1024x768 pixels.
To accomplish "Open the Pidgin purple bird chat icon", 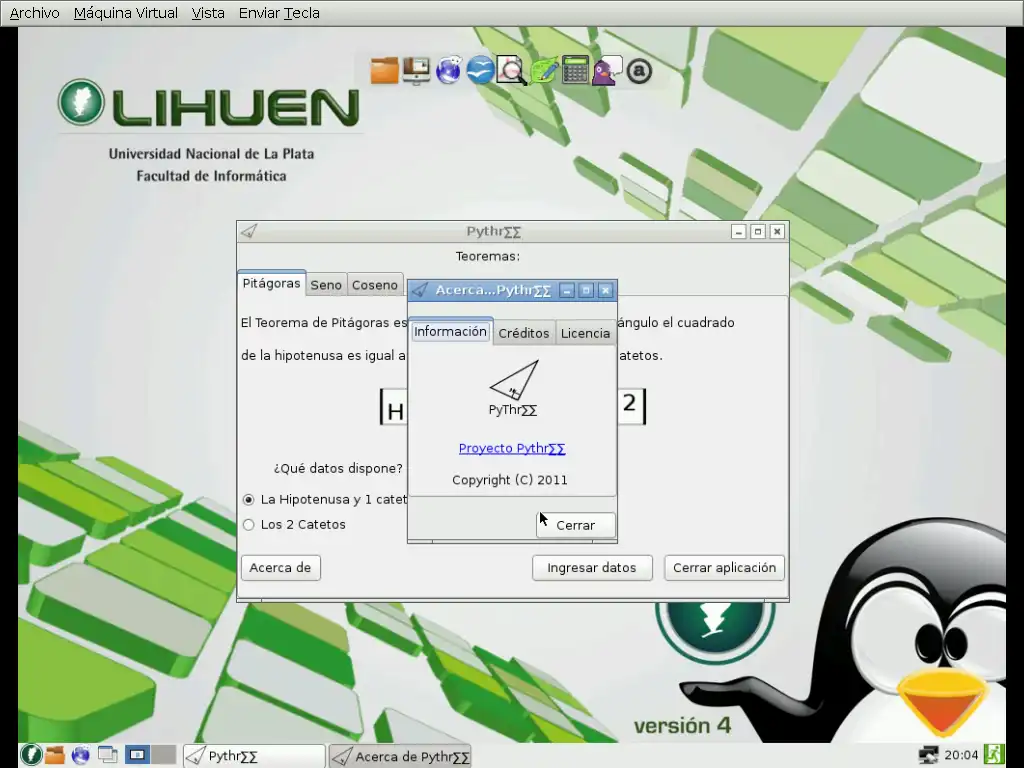I will (x=607, y=71).
